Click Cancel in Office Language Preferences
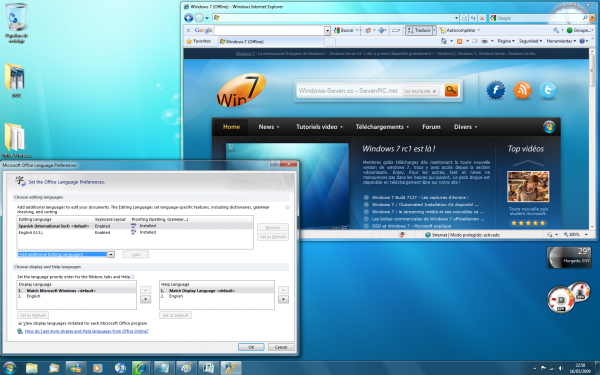 pyautogui.click(x=281, y=347)
